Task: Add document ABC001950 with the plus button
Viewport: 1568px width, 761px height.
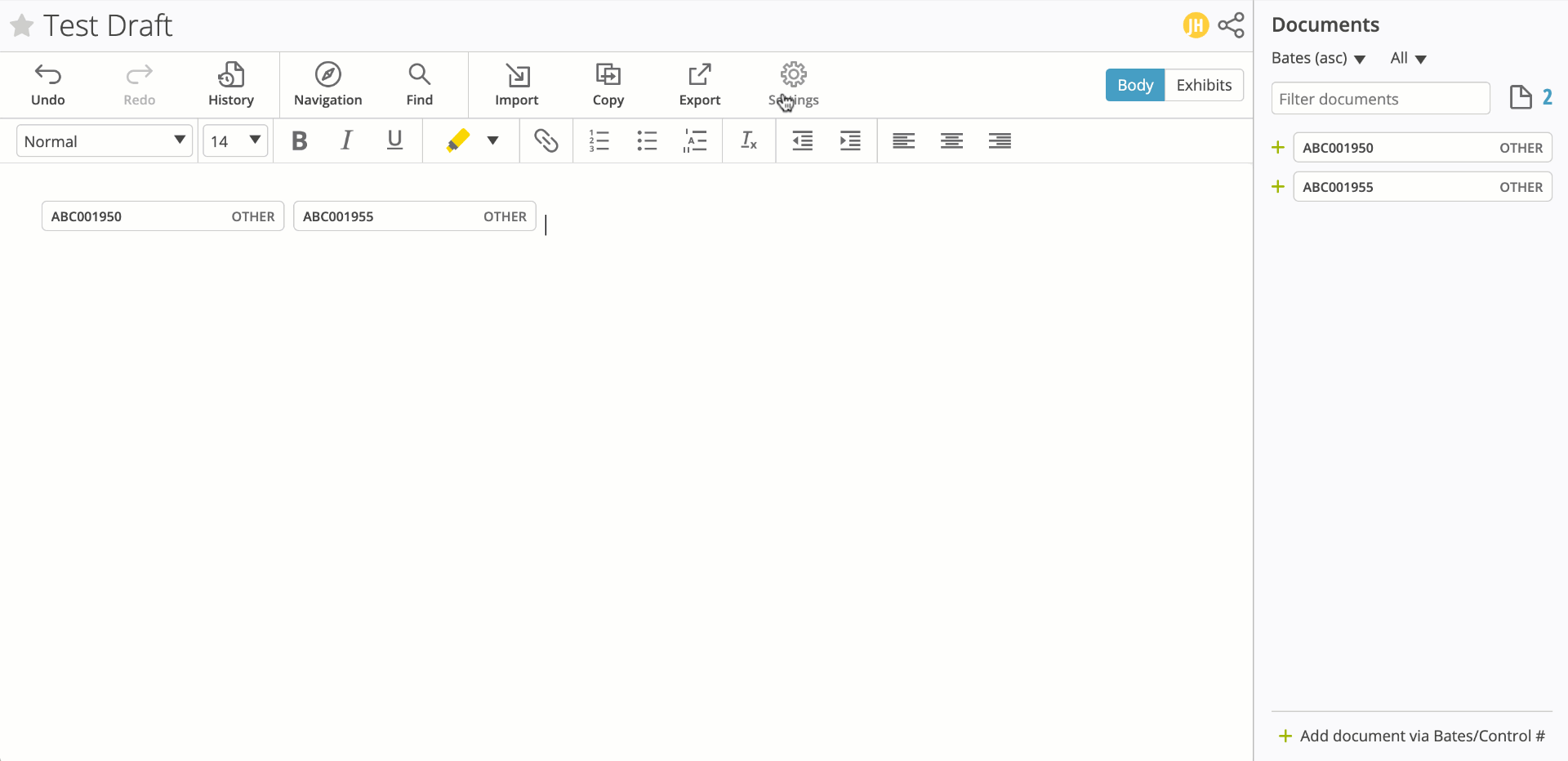Action: point(1278,147)
